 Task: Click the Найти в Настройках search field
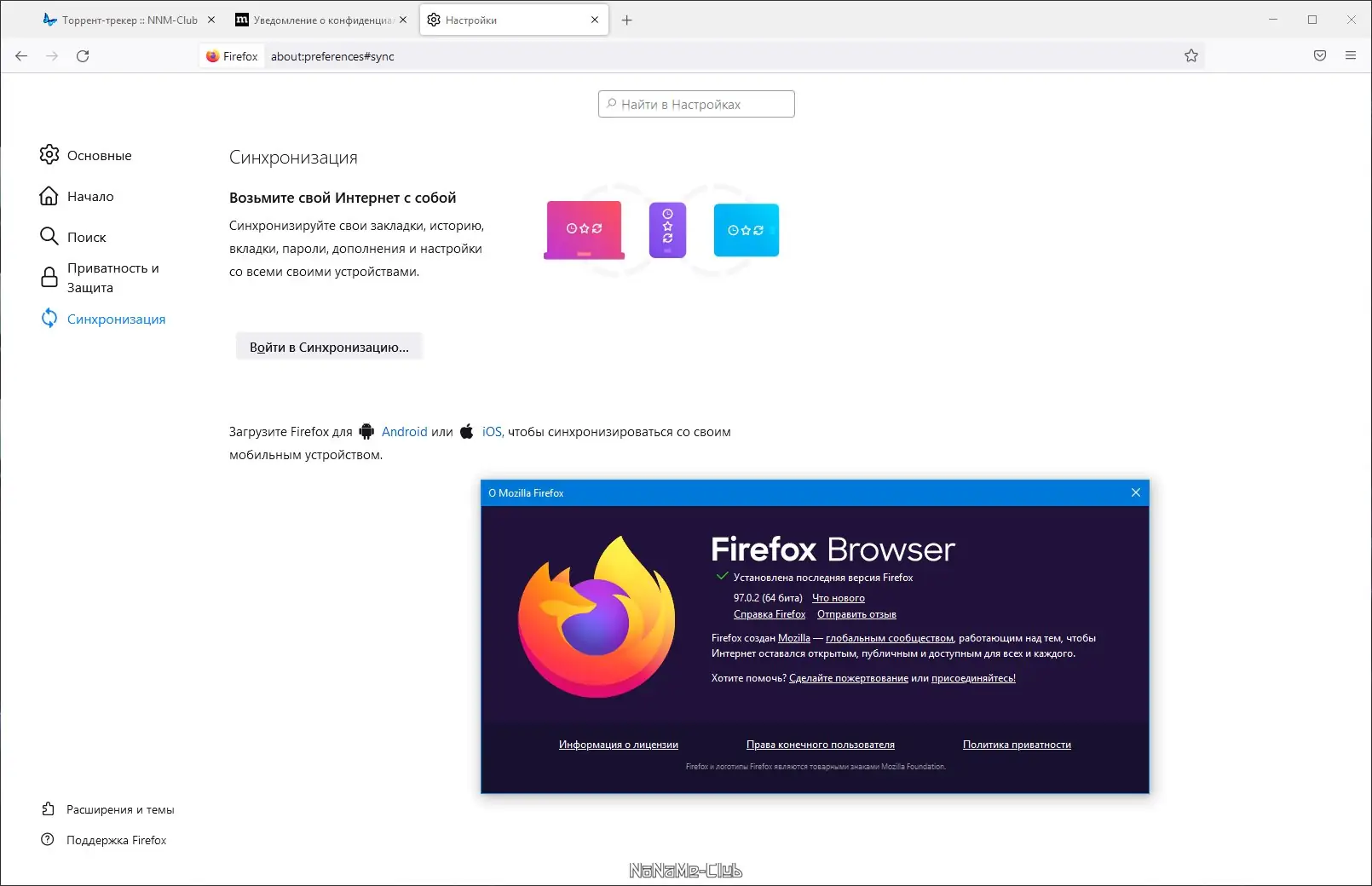coord(695,103)
